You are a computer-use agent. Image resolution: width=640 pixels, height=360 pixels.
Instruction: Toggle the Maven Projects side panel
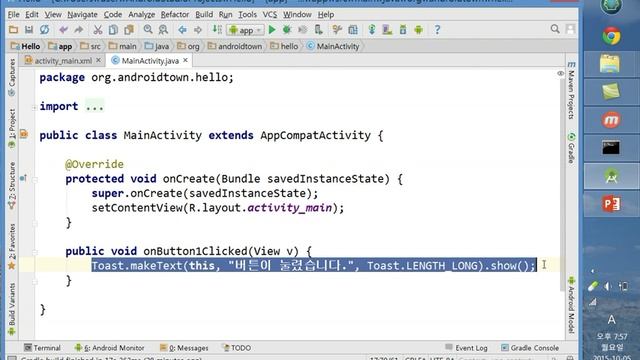pyautogui.click(x=571, y=90)
